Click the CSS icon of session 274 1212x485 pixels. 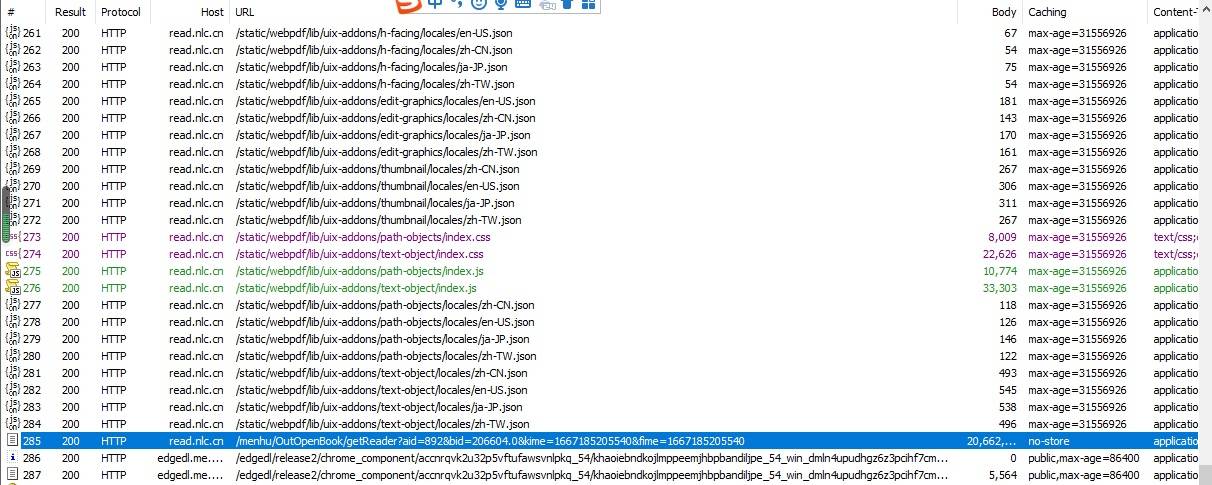(x=12, y=254)
